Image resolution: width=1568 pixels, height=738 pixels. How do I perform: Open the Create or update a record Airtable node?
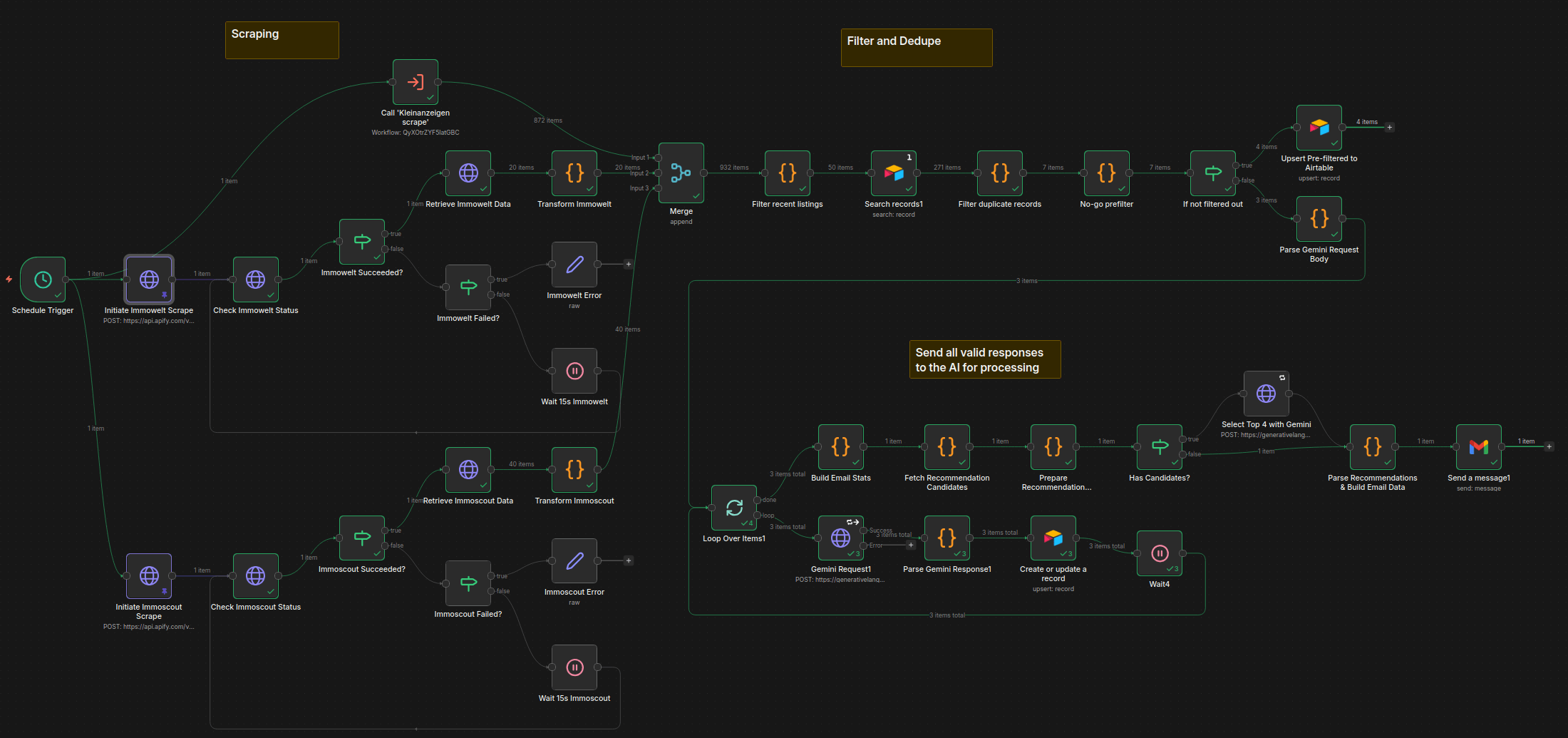[1053, 539]
